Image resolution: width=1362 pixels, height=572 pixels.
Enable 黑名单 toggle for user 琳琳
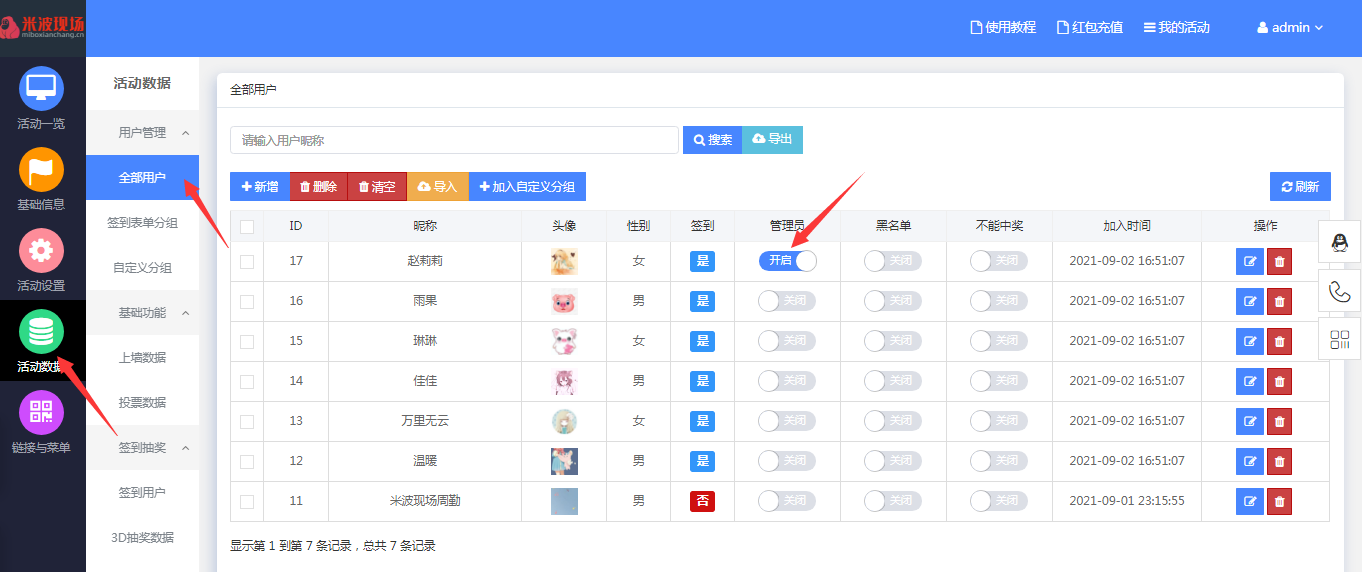coord(893,341)
